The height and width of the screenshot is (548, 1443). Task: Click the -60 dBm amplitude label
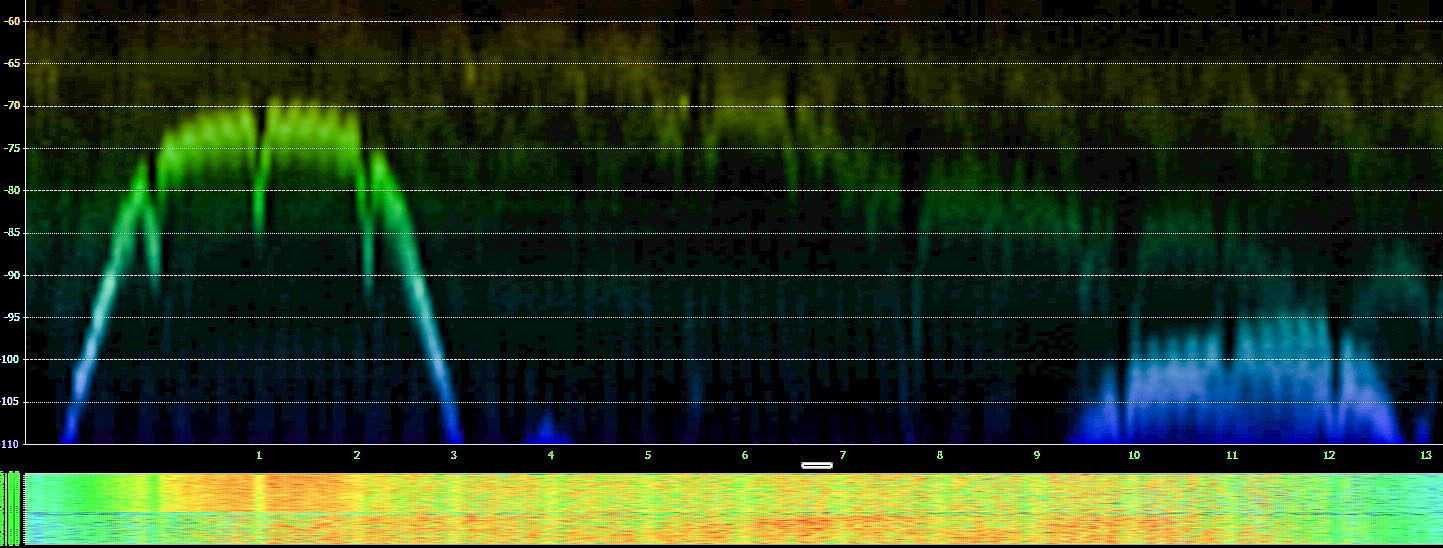(11, 21)
